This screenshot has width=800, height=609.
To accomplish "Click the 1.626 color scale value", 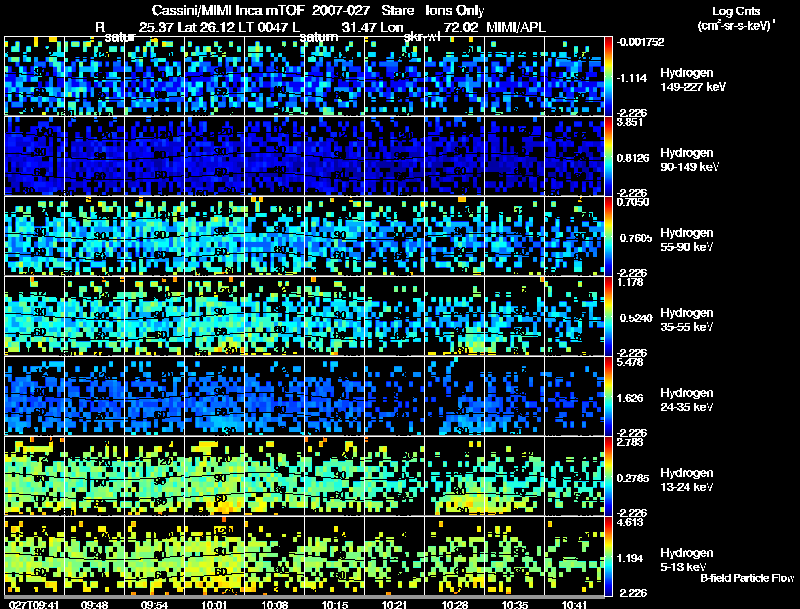I will (630, 398).
